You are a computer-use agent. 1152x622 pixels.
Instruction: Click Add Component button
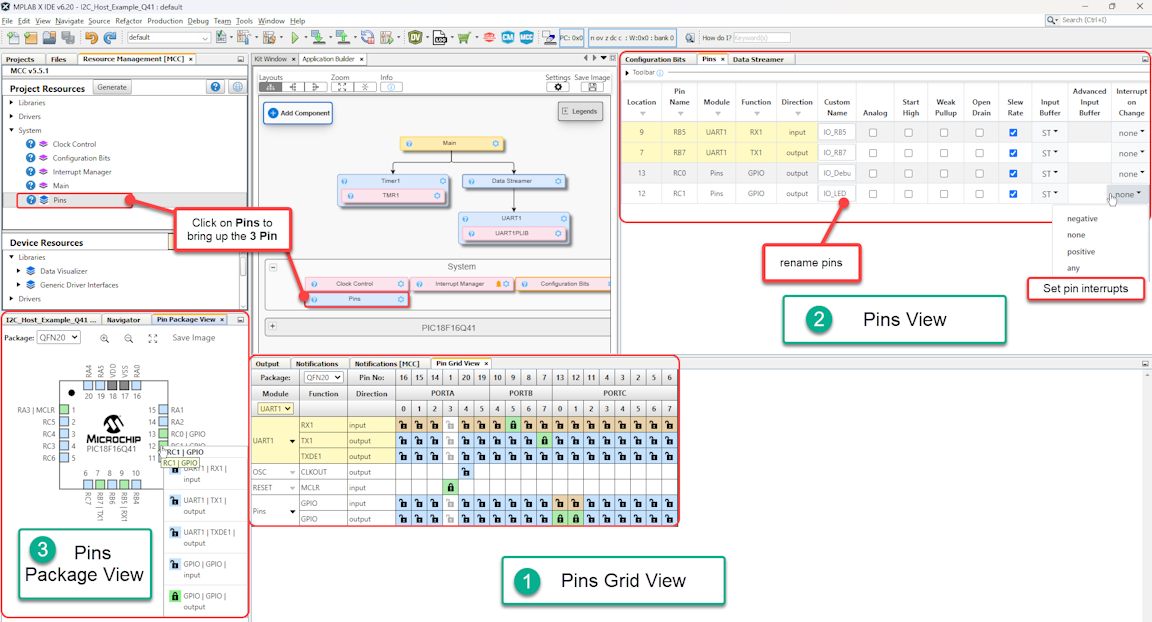[x=298, y=113]
